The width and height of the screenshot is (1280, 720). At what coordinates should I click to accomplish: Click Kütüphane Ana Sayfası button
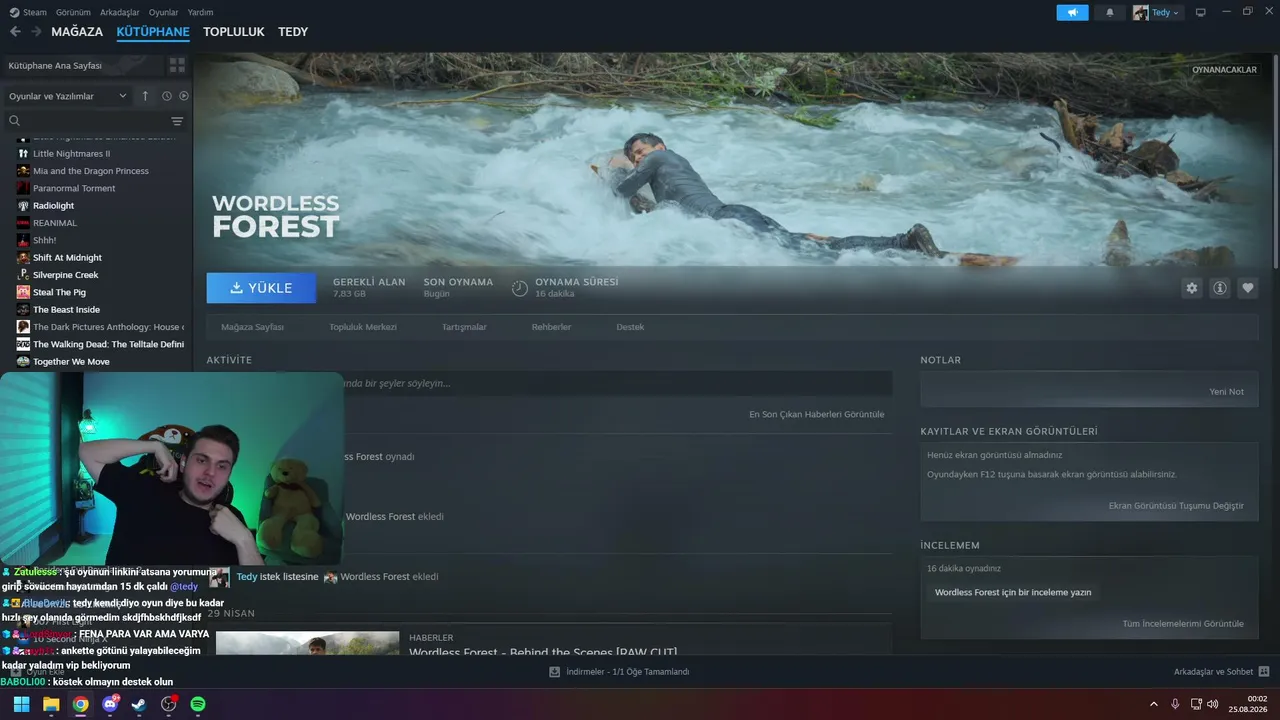coord(82,65)
